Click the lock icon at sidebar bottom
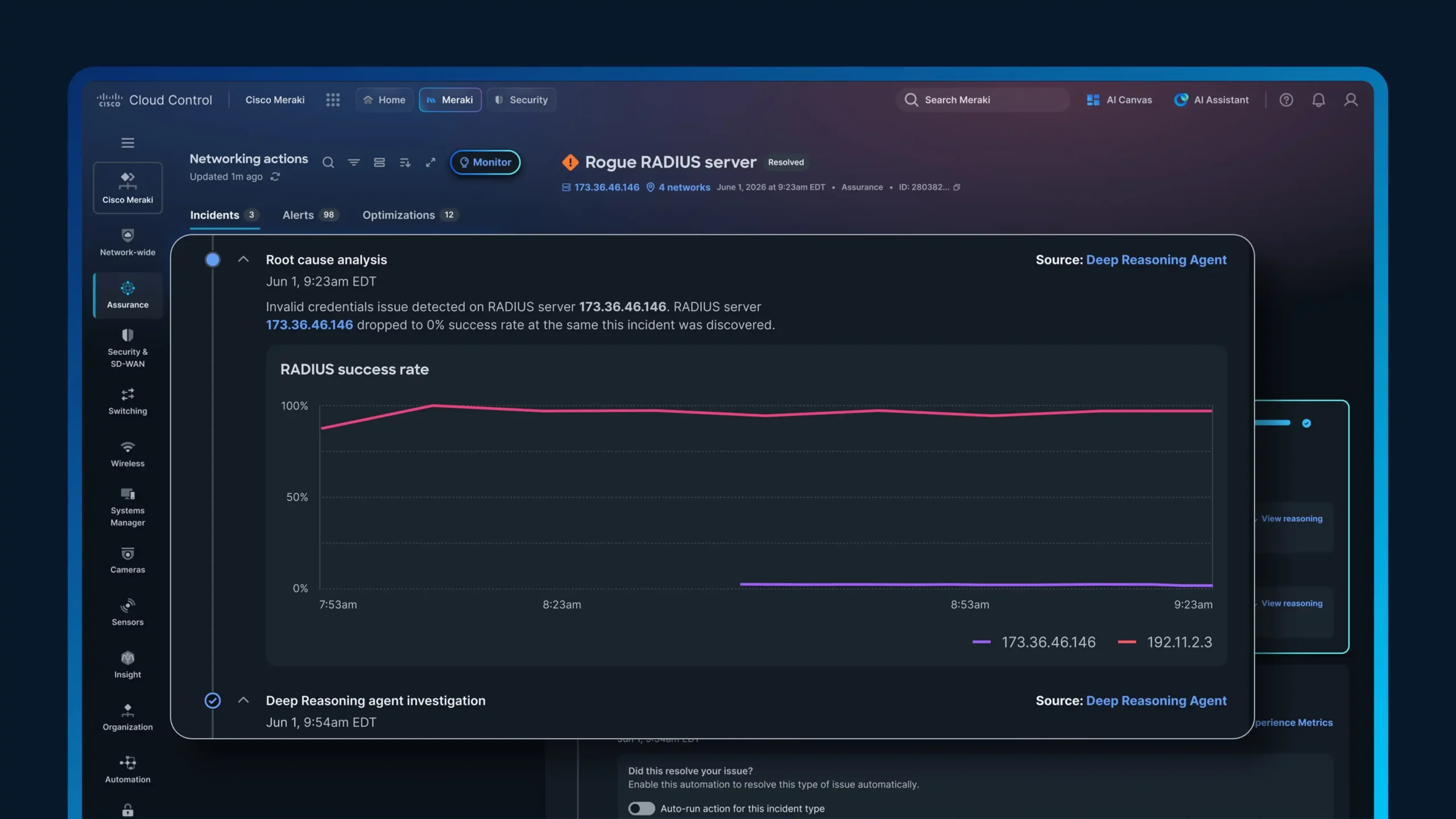The width and height of the screenshot is (1456, 819). click(127, 810)
